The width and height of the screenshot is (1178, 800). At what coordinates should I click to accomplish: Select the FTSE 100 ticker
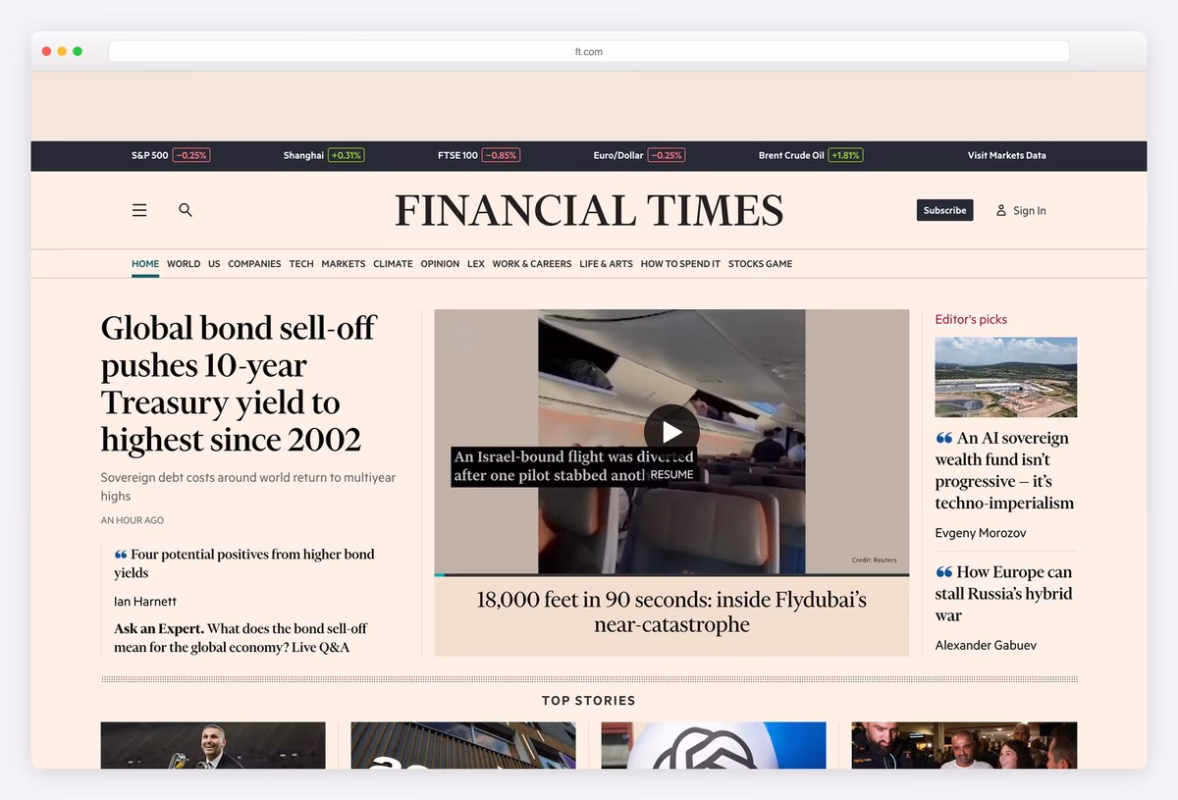(x=479, y=155)
